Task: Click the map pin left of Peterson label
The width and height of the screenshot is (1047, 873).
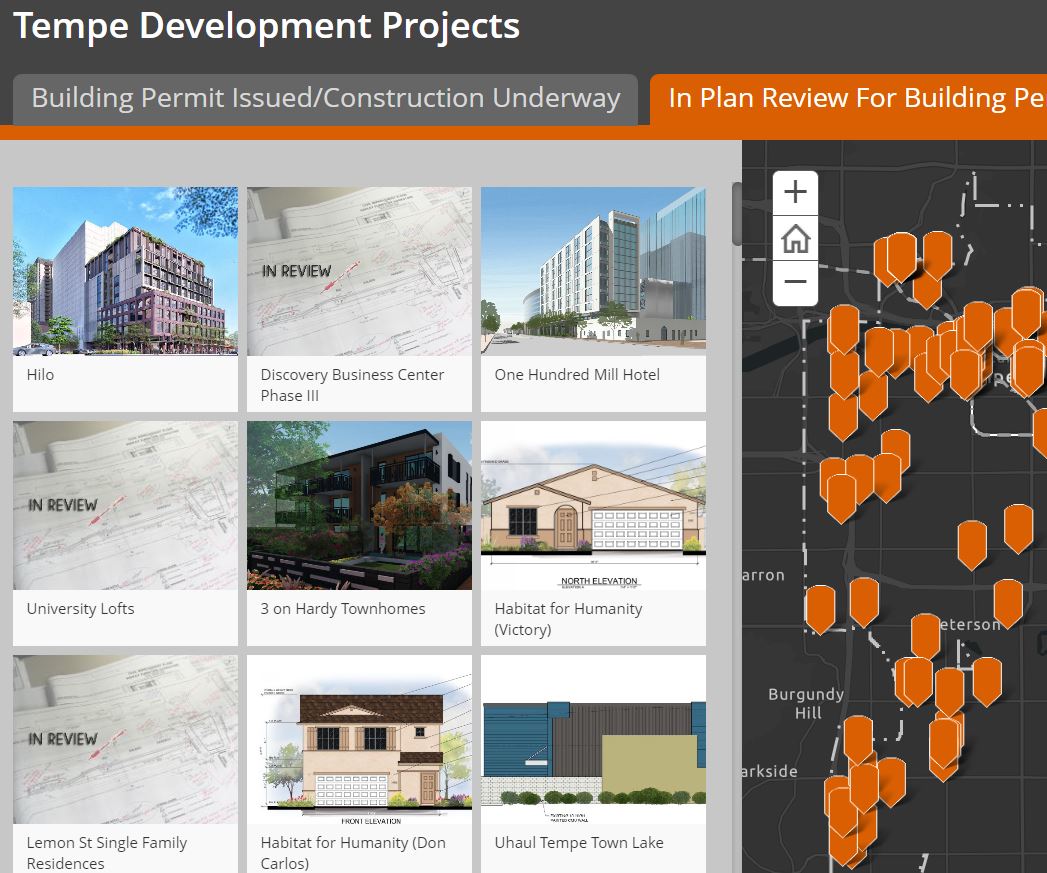Action: 925,632
